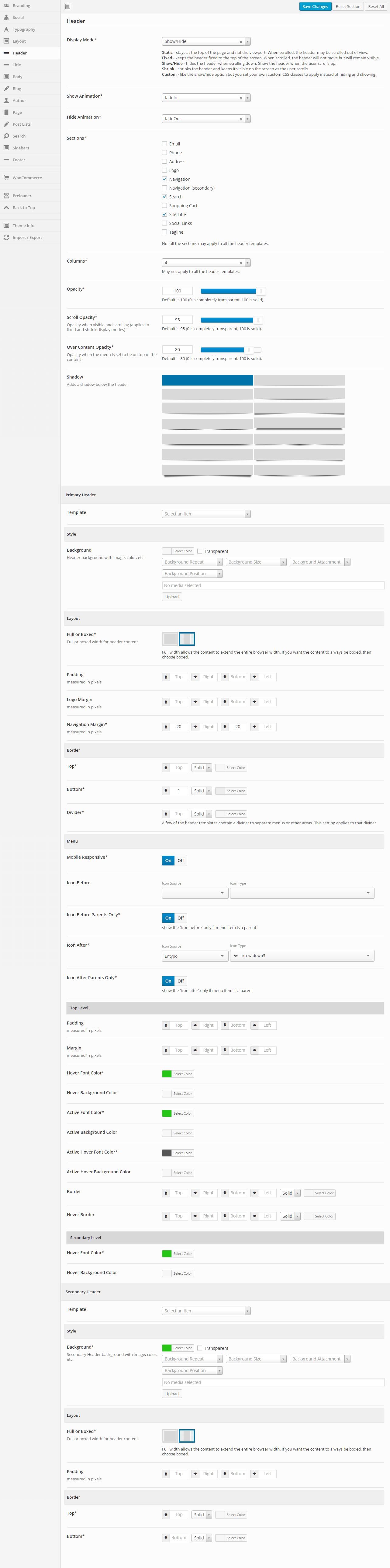Click the Navigation Margin Top value field
The height and width of the screenshot is (1568, 390).
[179, 727]
